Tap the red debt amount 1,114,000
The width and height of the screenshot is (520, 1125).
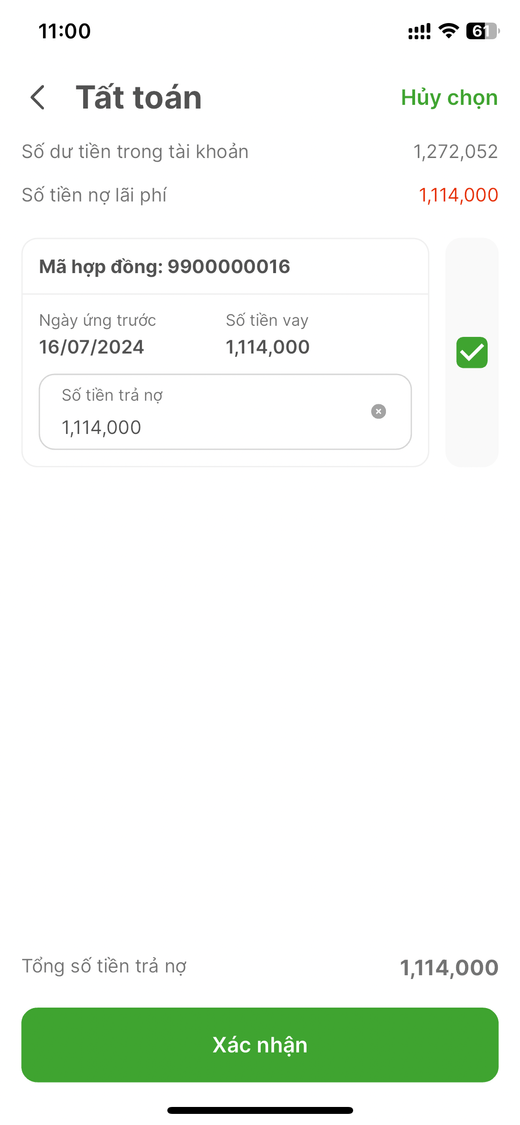pos(458,194)
